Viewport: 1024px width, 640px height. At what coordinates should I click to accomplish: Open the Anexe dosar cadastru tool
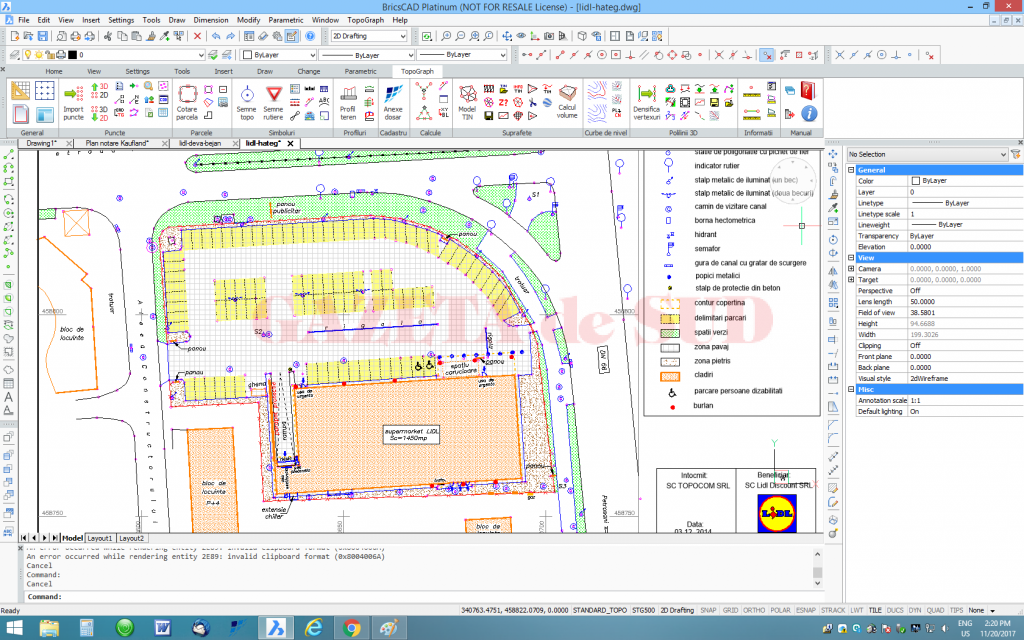(x=392, y=103)
